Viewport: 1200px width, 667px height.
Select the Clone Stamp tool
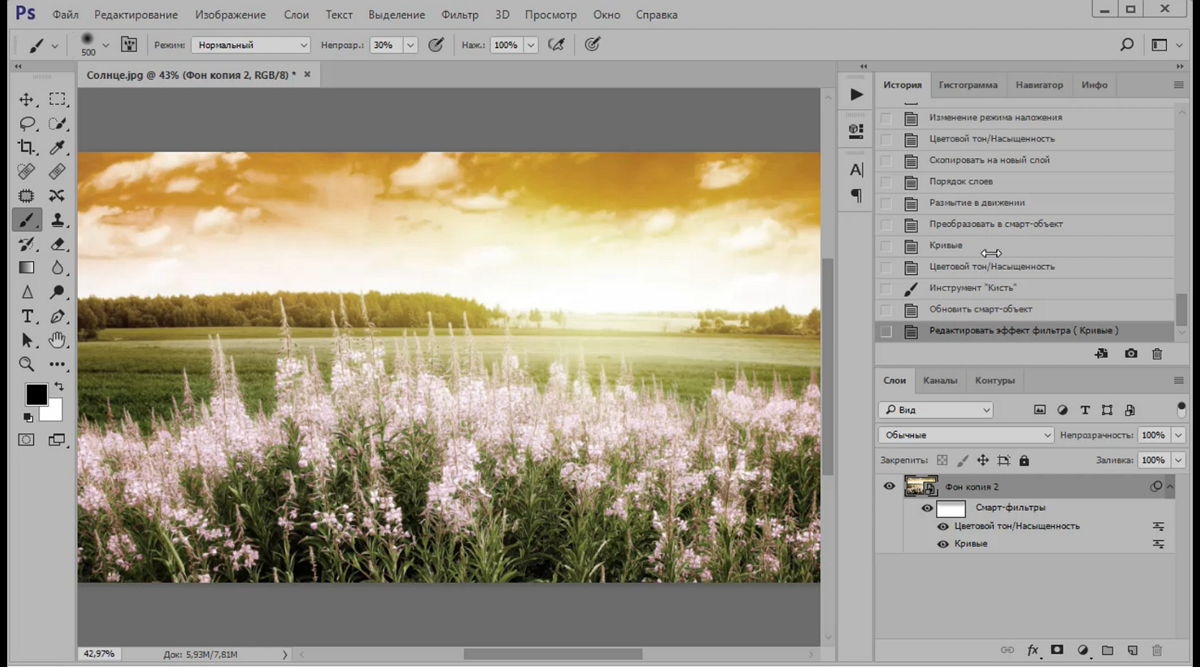pyautogui.click(x=57, y=220)
